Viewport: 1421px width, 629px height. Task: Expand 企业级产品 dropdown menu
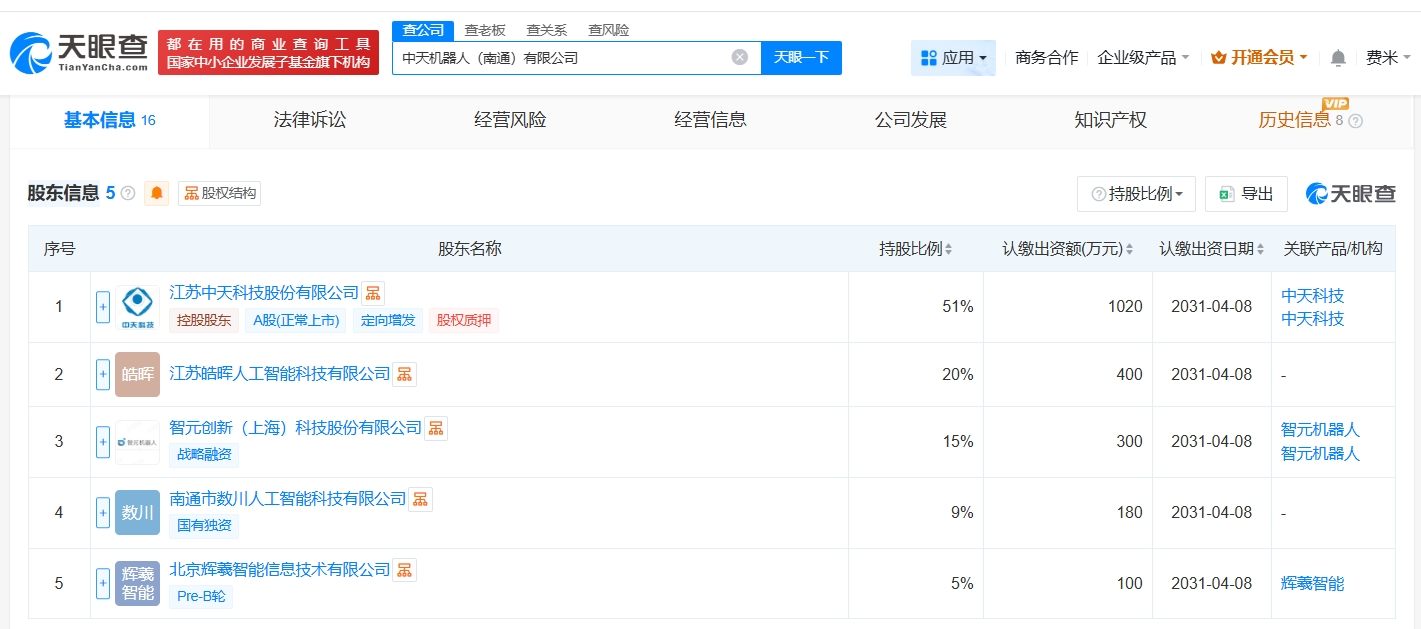click(1142, 57)
